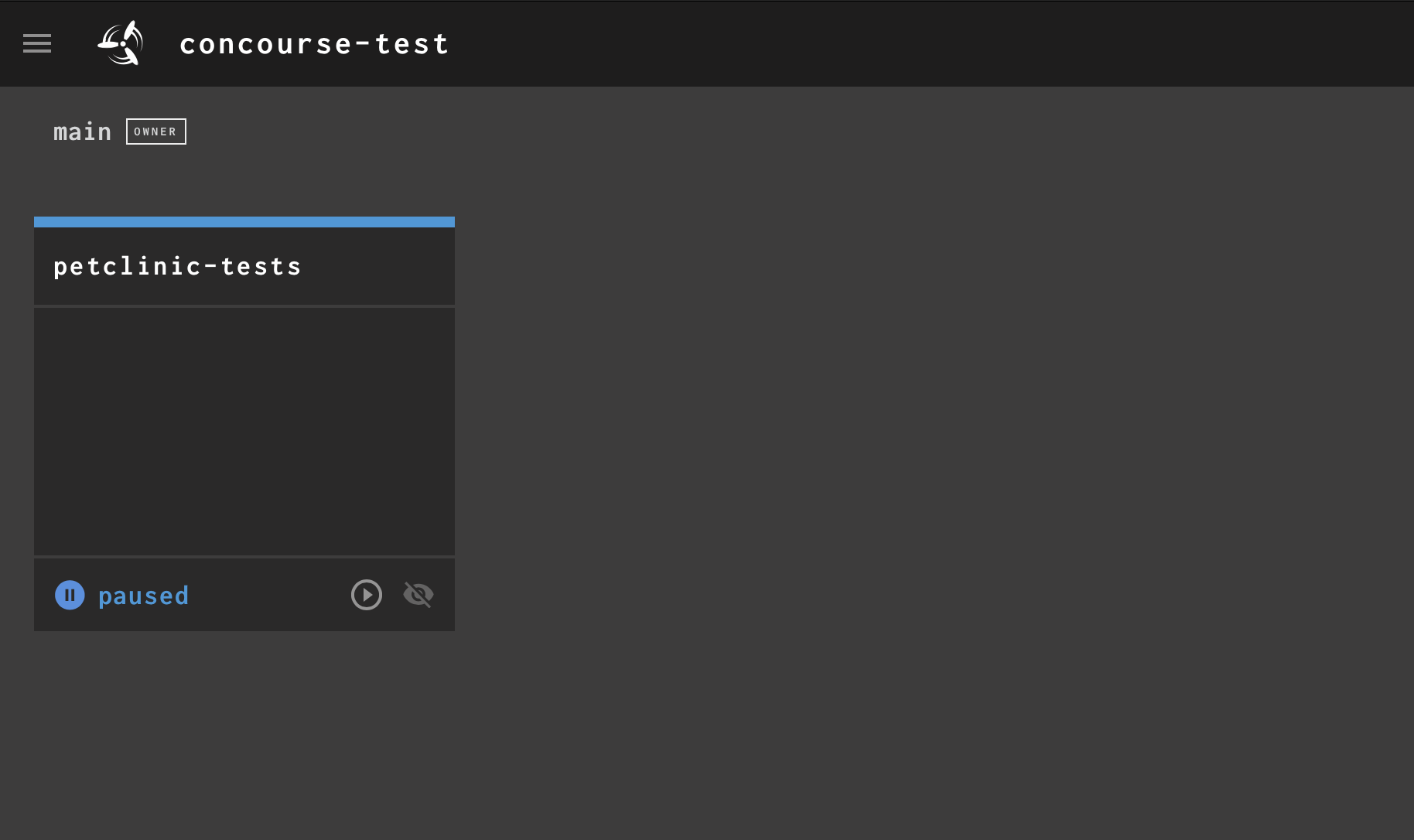Click the OWNER role badge

tap(156, 131)
